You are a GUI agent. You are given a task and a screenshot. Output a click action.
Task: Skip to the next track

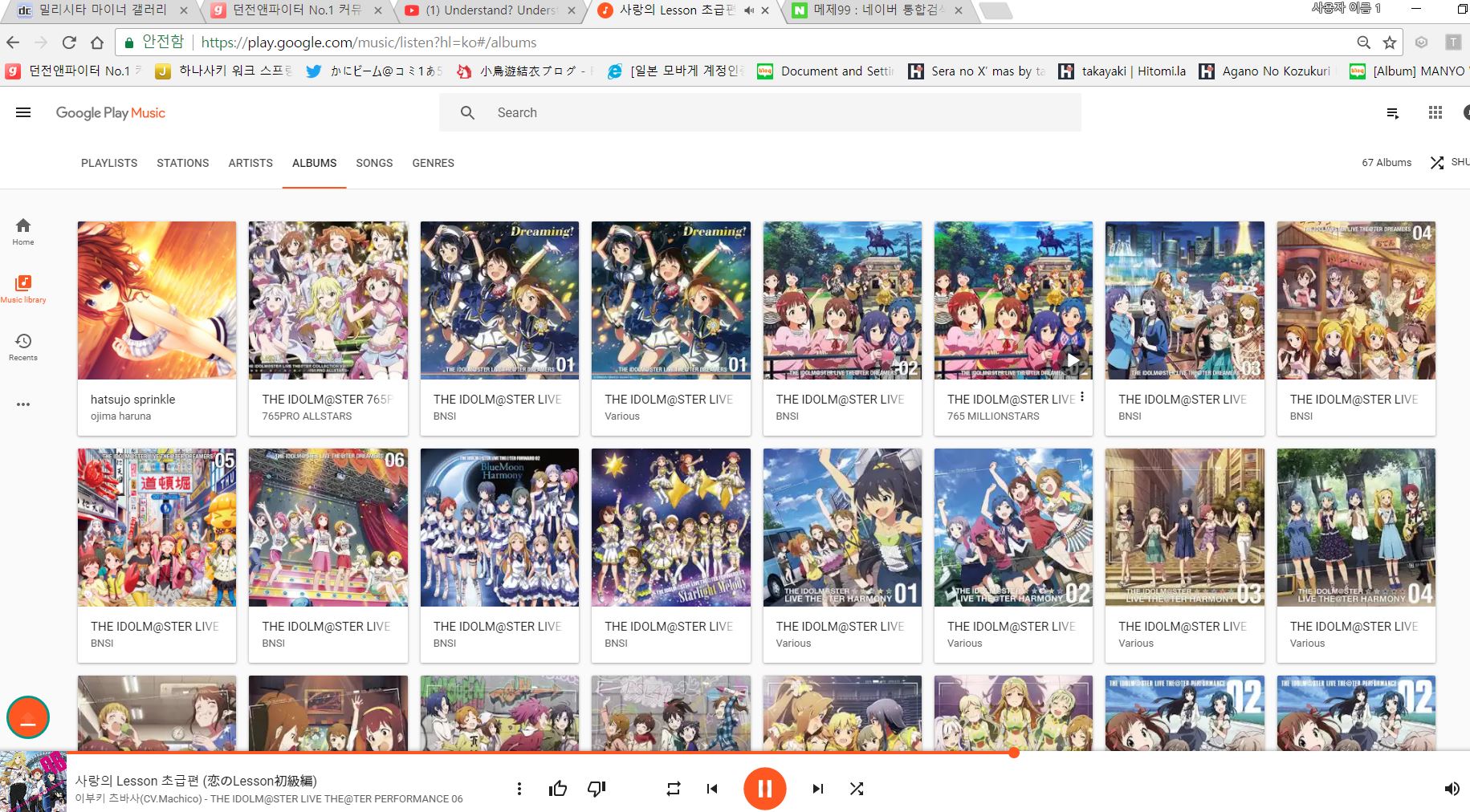[817, 789]
